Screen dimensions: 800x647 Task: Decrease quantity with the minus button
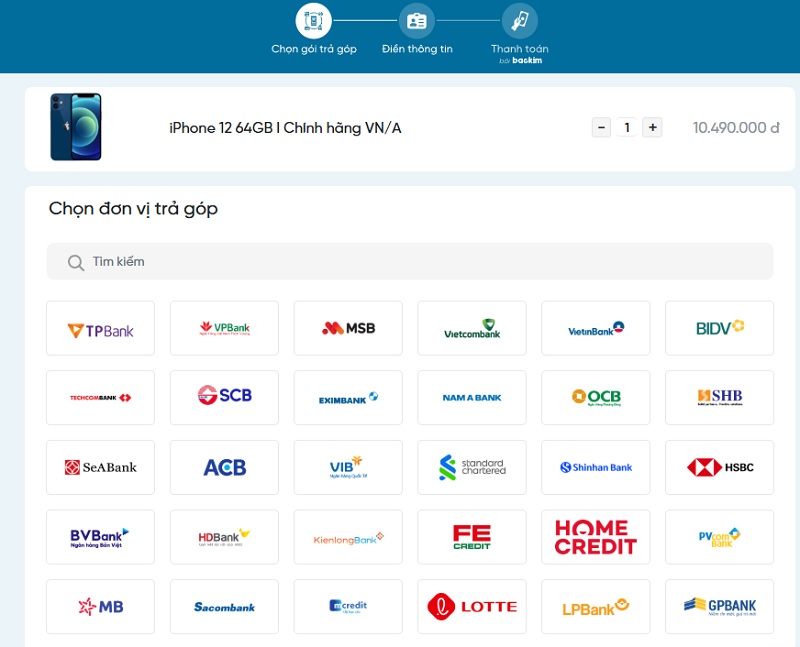tap(601, 127)
